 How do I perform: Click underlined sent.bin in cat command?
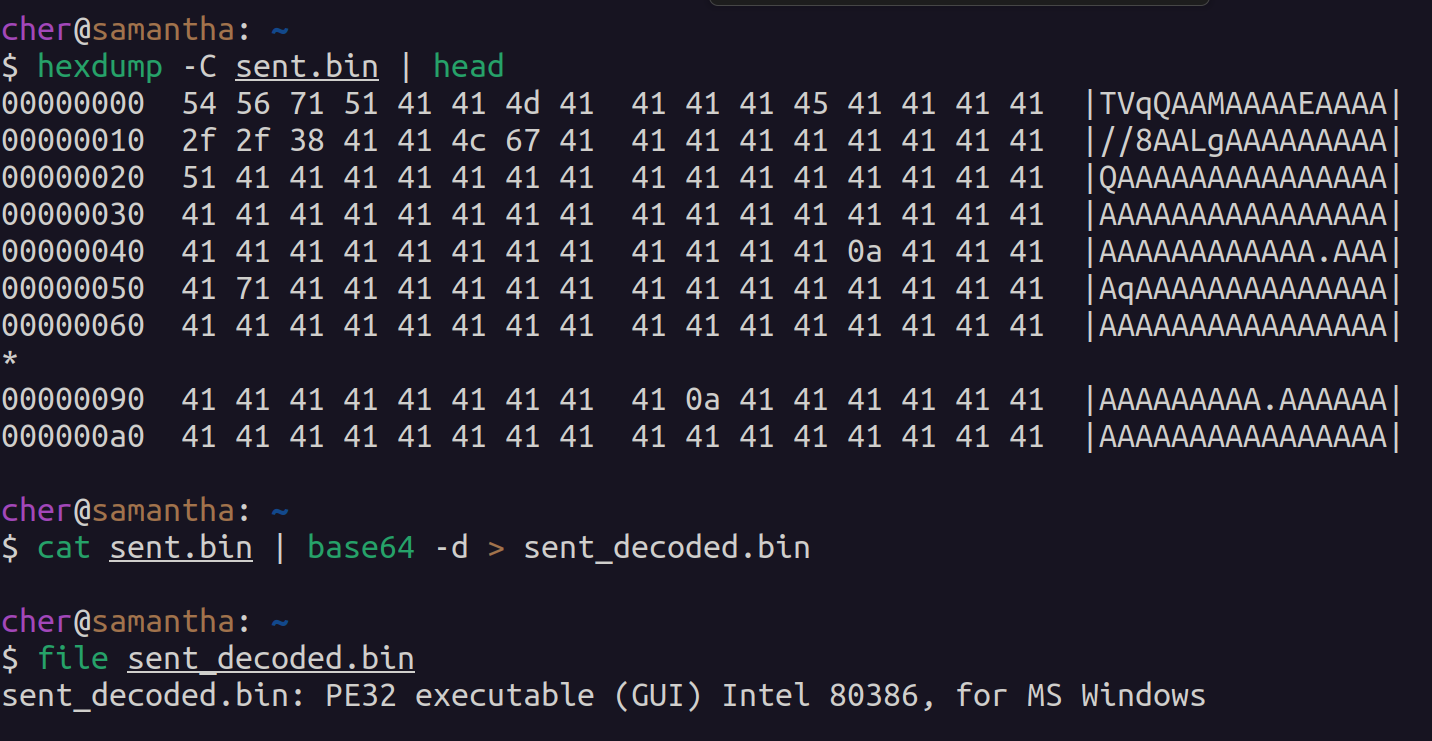tap(181, 548)
